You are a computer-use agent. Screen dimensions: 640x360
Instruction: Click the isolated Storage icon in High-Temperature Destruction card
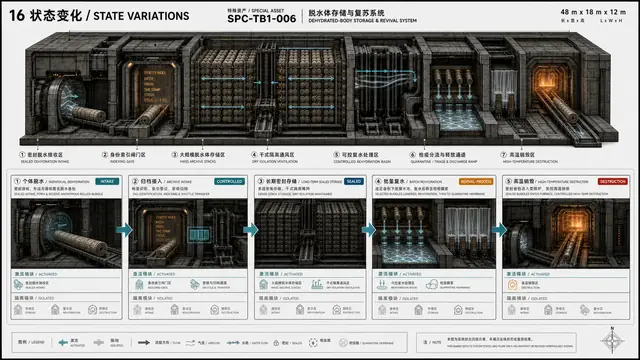tap(548, 310)
